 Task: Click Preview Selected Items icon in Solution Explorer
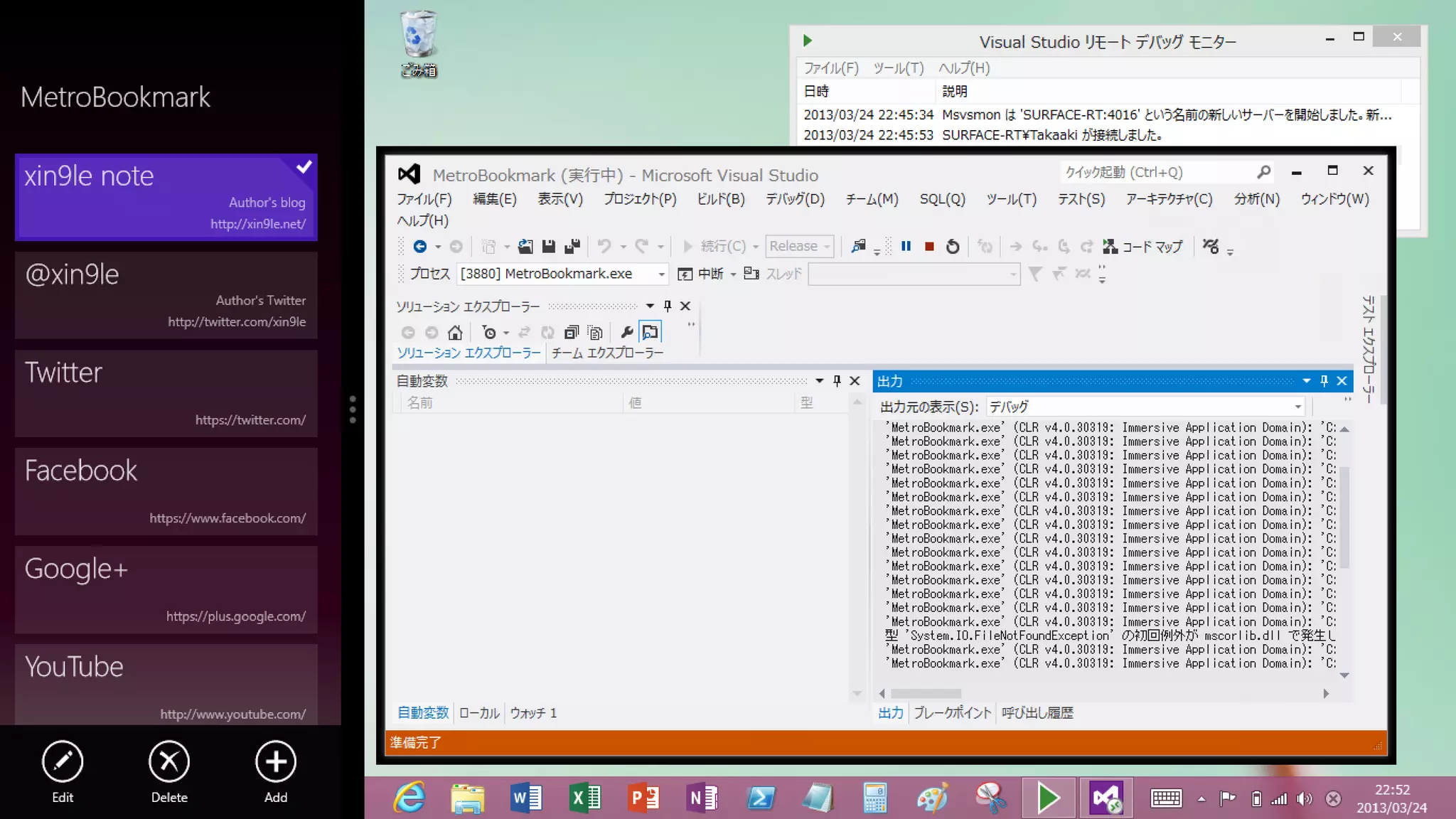pyautogui.click(x=650, y=332)
